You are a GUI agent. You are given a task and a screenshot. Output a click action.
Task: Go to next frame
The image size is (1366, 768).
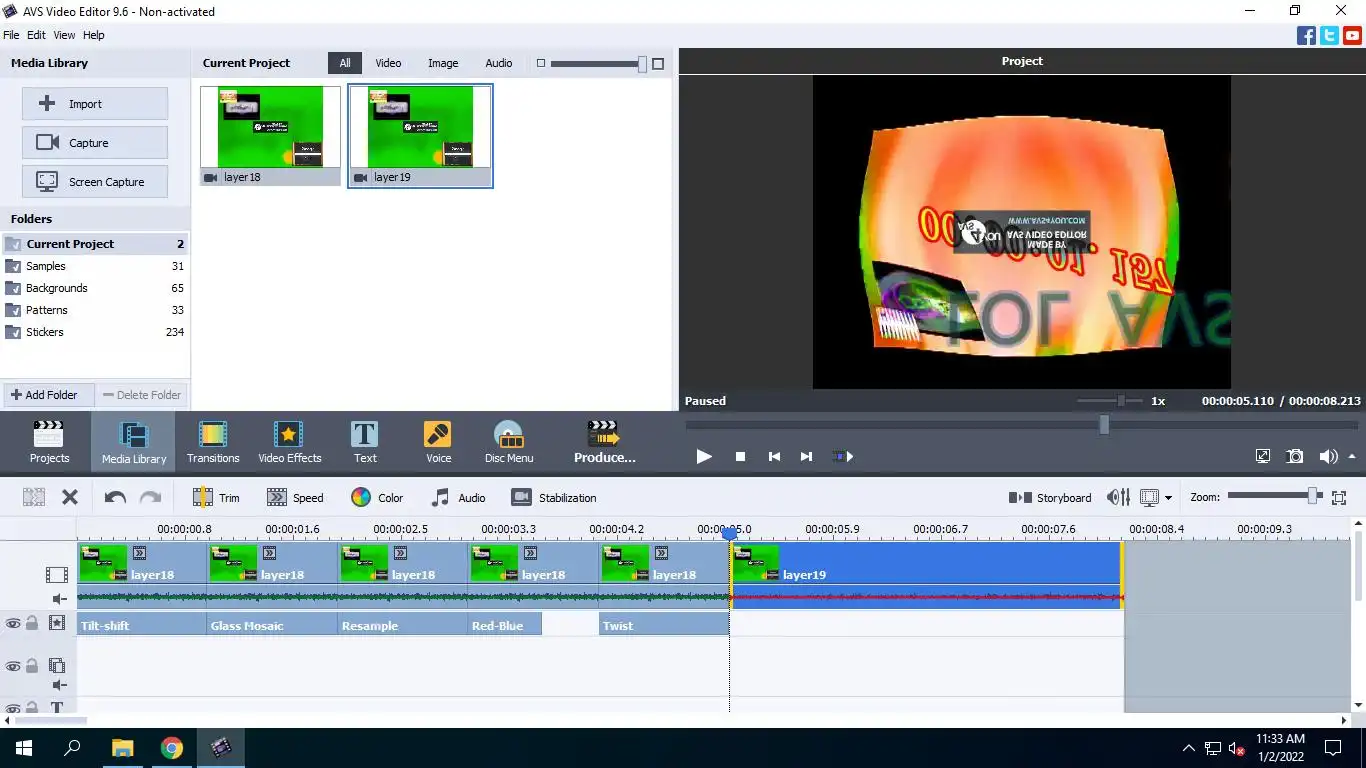click(x=806, y=456)
